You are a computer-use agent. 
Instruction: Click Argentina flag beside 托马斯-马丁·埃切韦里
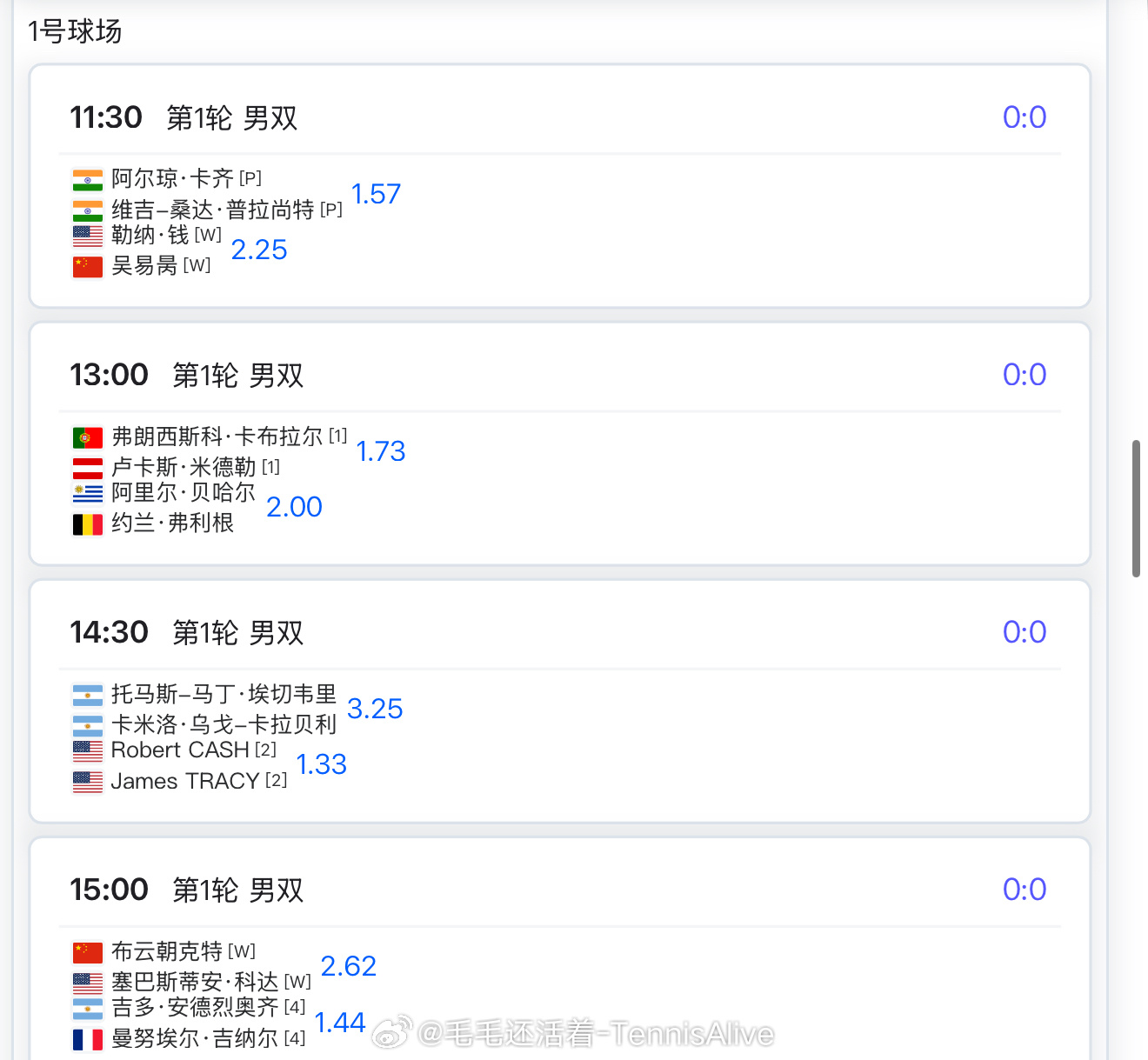click(88, 695)
